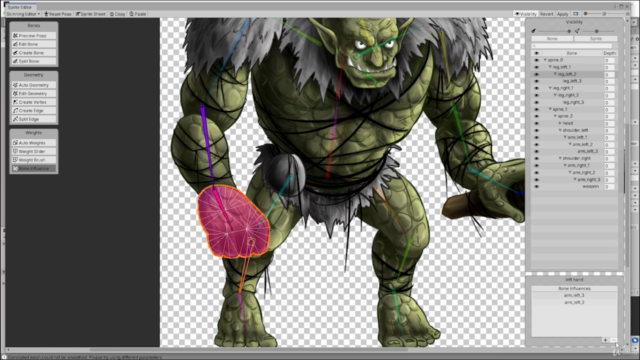640x360 pixels.
Task: Click the bone opacity icon in Visibility panel
Action: click(533, 31)
